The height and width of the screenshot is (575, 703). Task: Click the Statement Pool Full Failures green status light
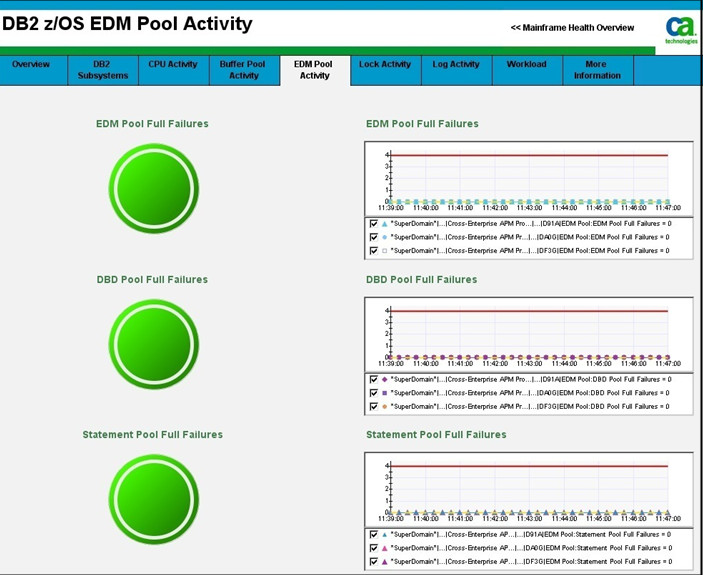coord(154,499)
